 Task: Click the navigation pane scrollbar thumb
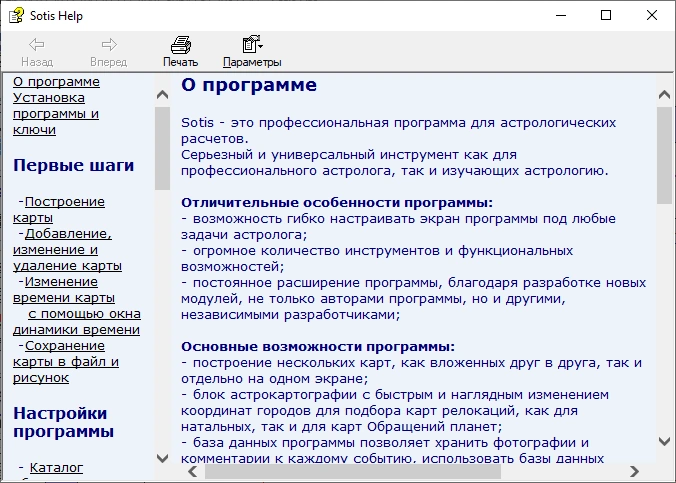[163, 148]
